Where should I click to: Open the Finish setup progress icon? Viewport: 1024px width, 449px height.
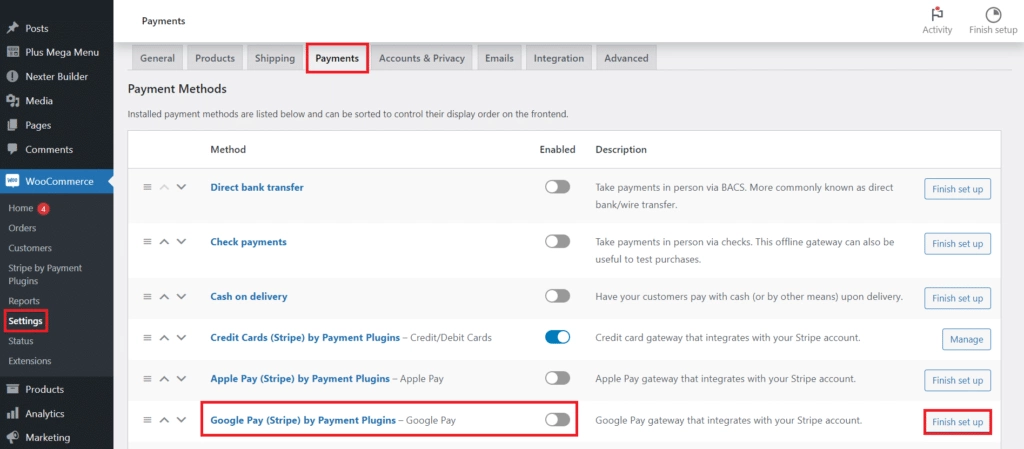pos(993,14)
